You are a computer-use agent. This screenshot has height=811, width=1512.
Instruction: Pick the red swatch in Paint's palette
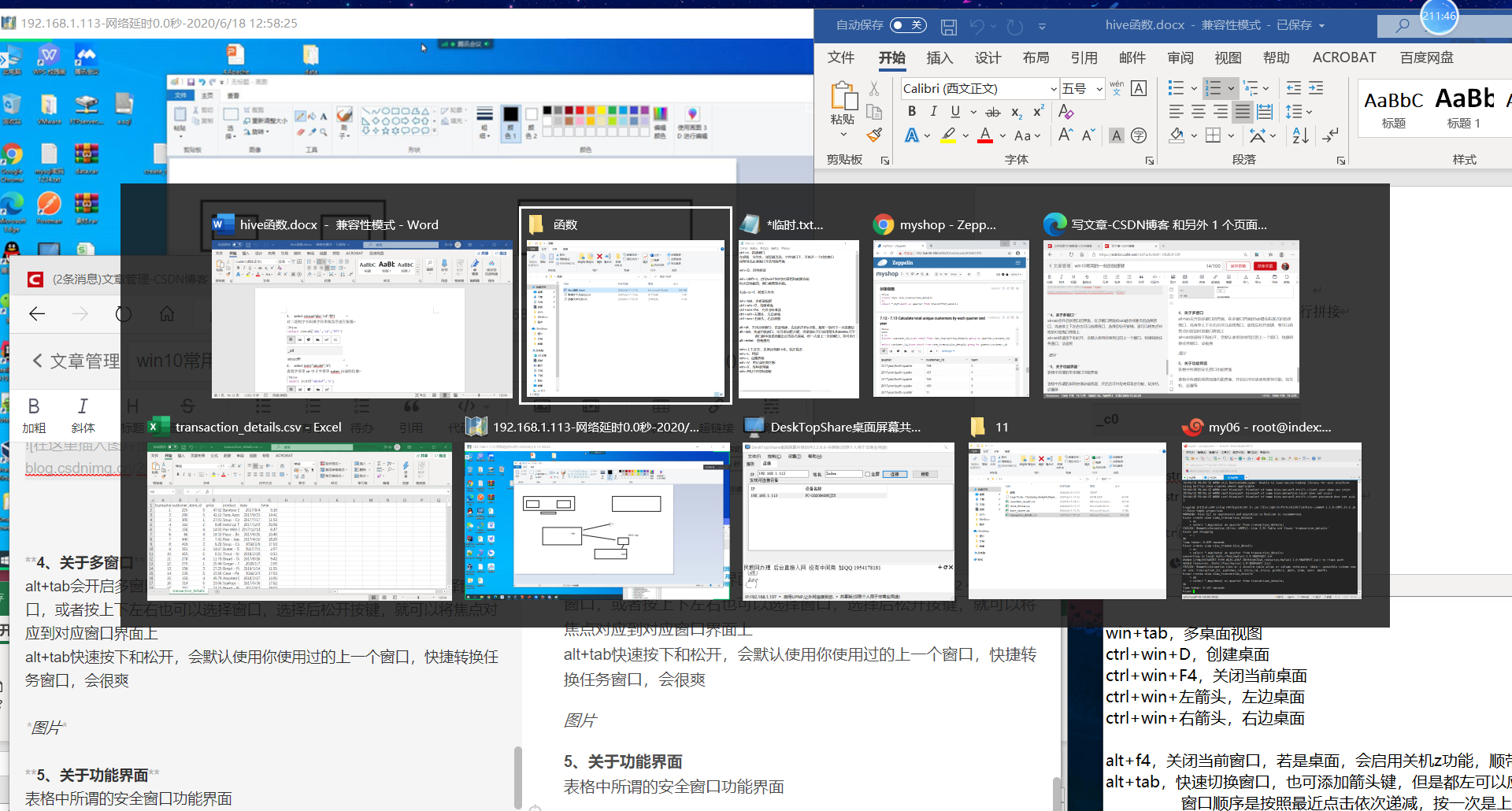pyautogui.click(x=580, y=110)
